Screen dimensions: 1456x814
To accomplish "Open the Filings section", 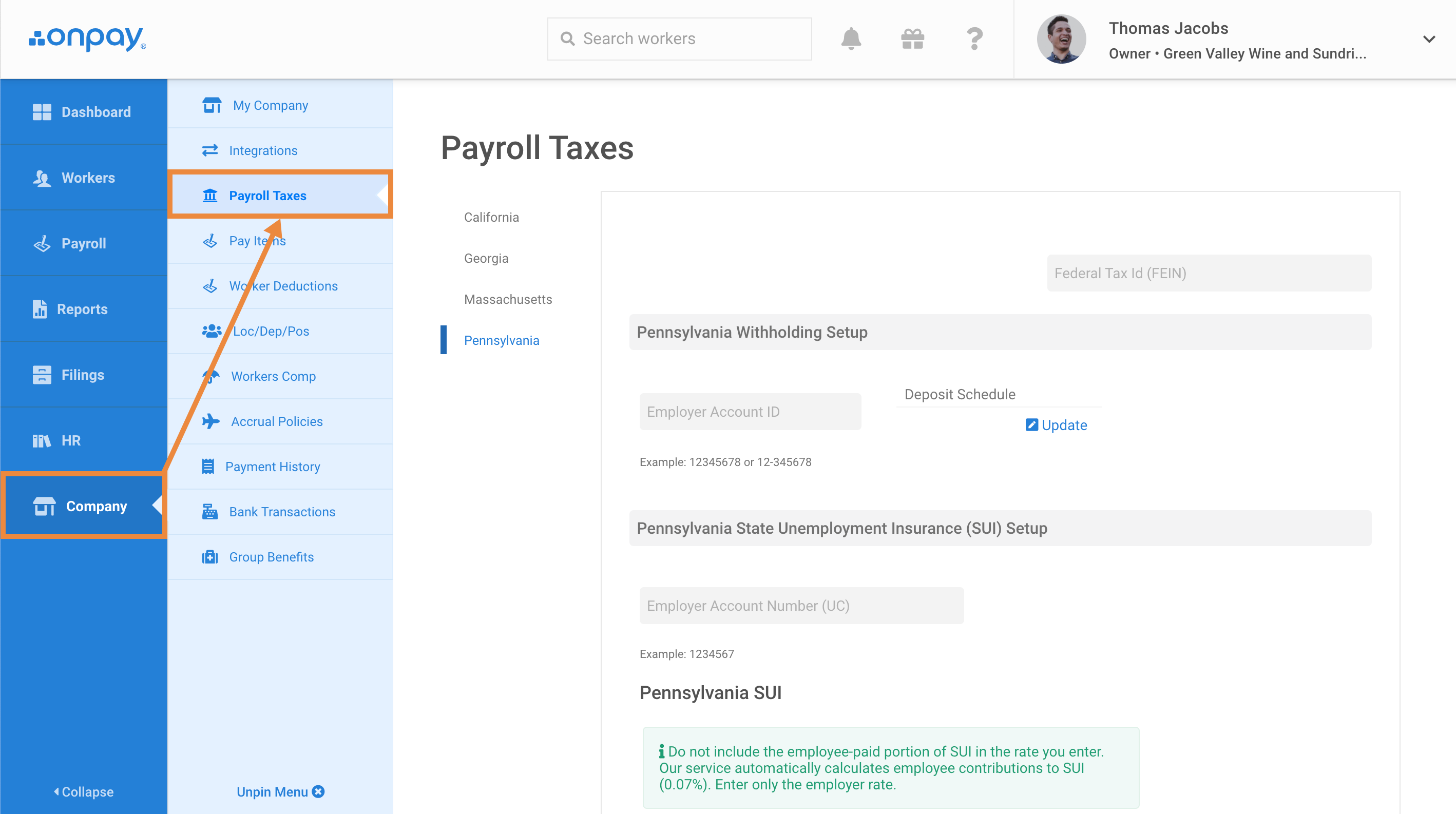I will coord(84,375).
